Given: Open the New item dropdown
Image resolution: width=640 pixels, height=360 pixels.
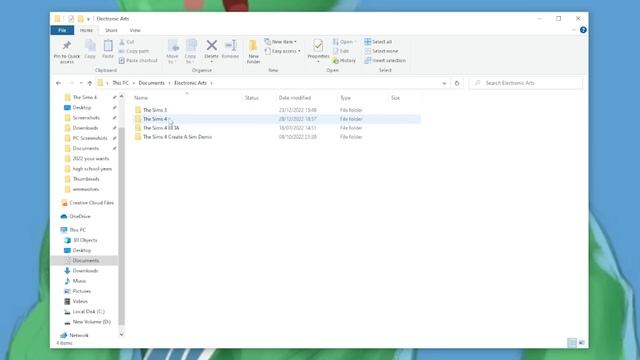Looking at the screenshot, I should click(280, 42).
